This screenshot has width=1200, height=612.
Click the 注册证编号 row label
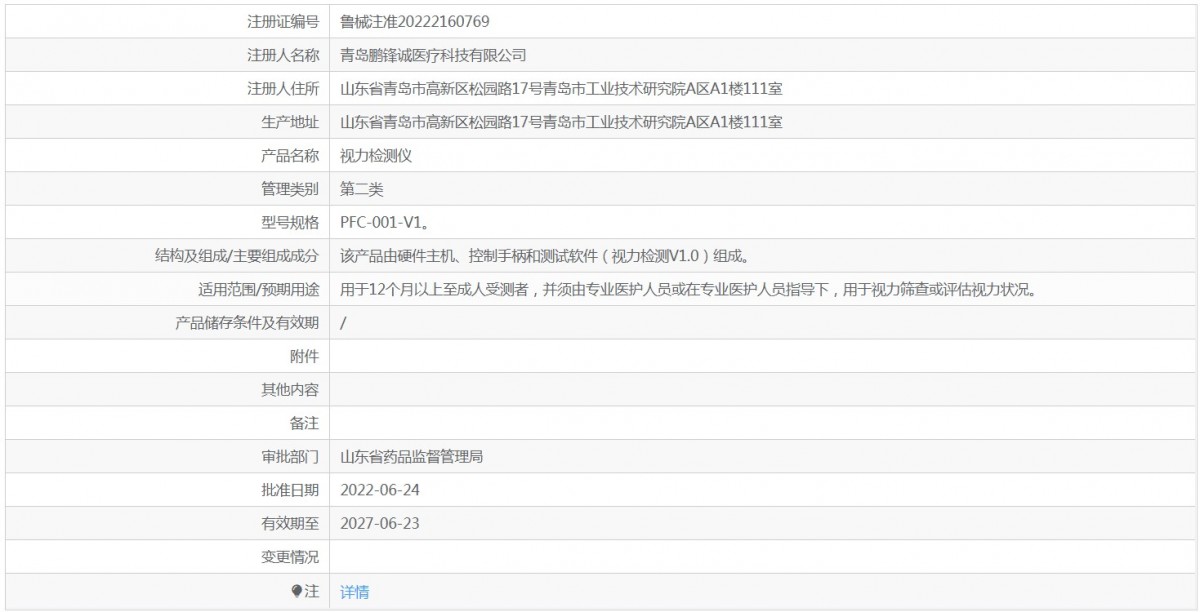pyautogui.click(x=283, y=21)
